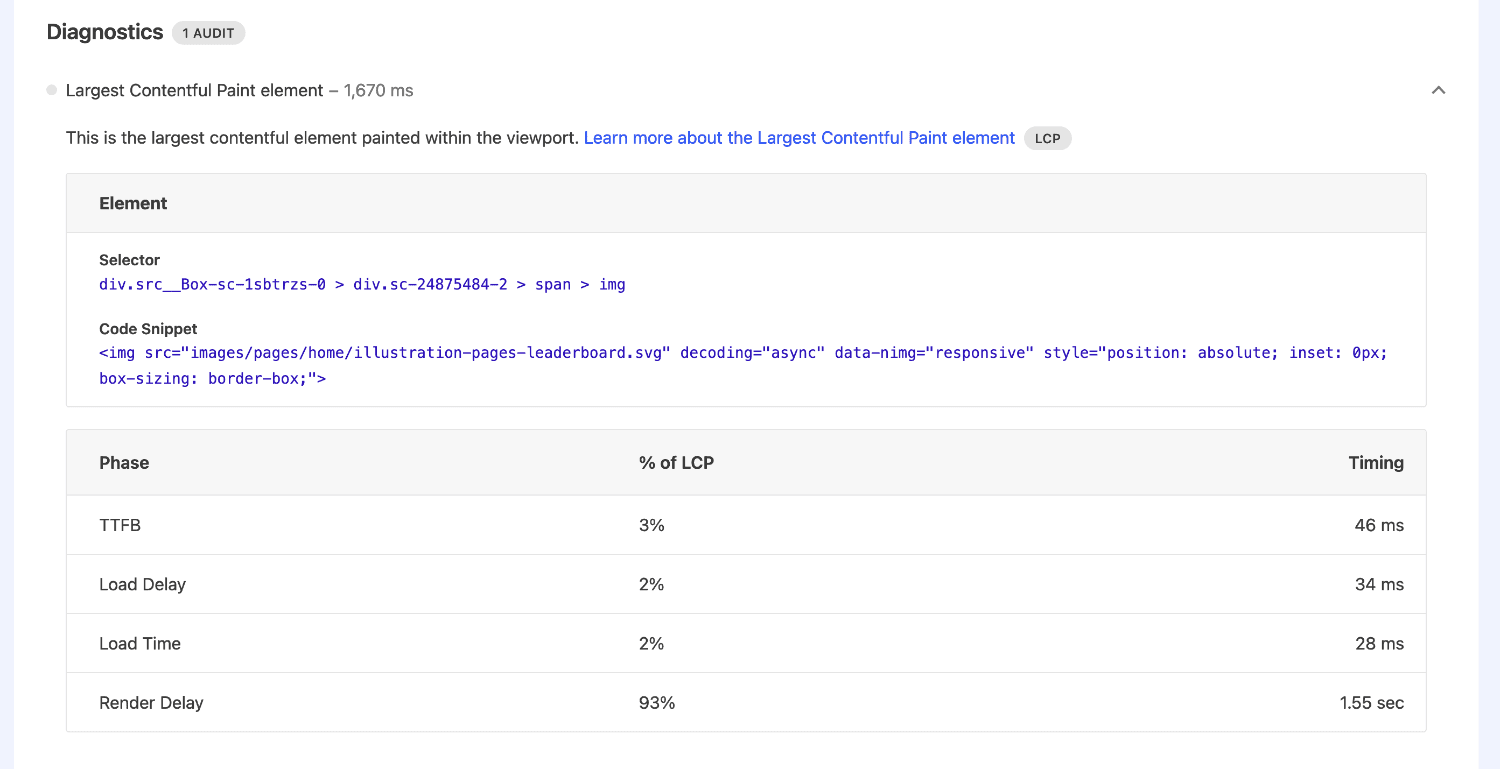
Task: Click the Phase column header
Action: 124,462
